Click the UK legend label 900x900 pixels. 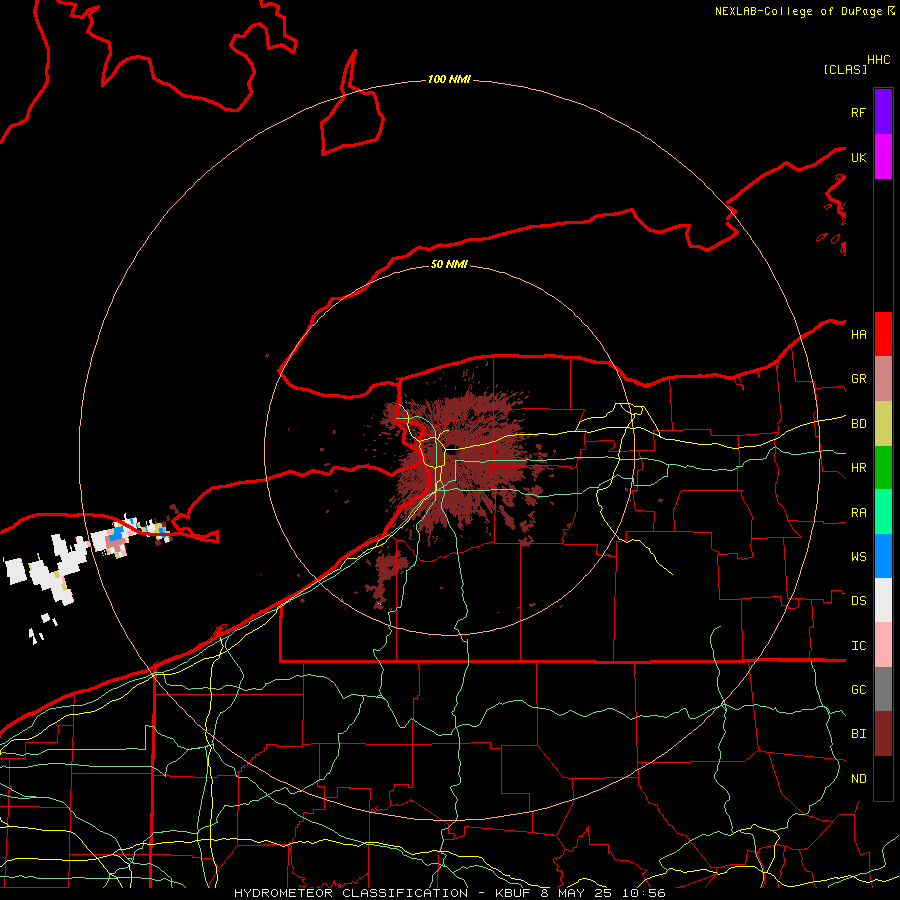coord(858,157)
